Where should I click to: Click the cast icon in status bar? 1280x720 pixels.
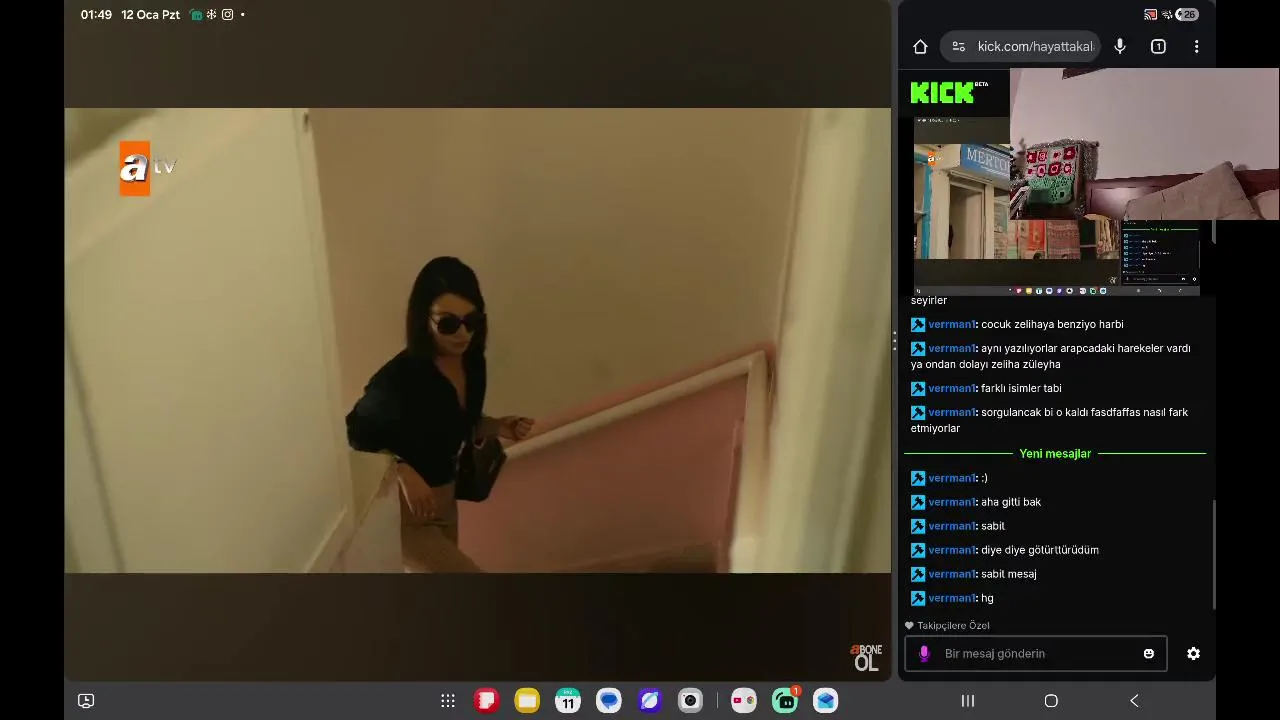[1150, 14]
